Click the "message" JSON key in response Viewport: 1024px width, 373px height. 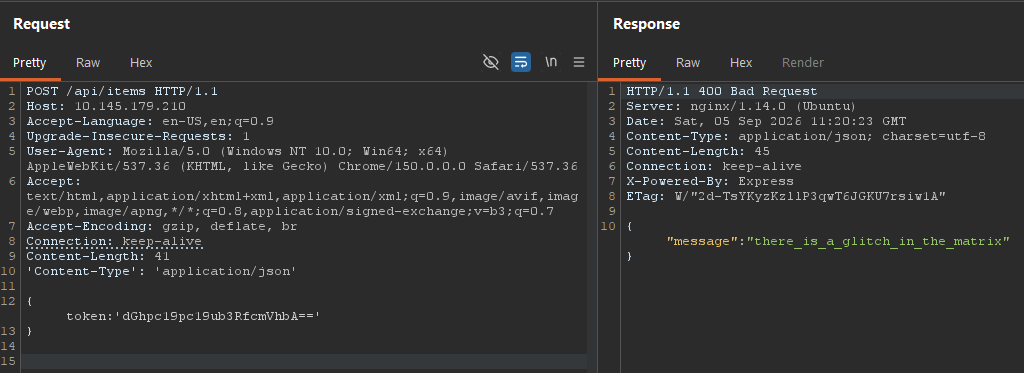point(702,241)
